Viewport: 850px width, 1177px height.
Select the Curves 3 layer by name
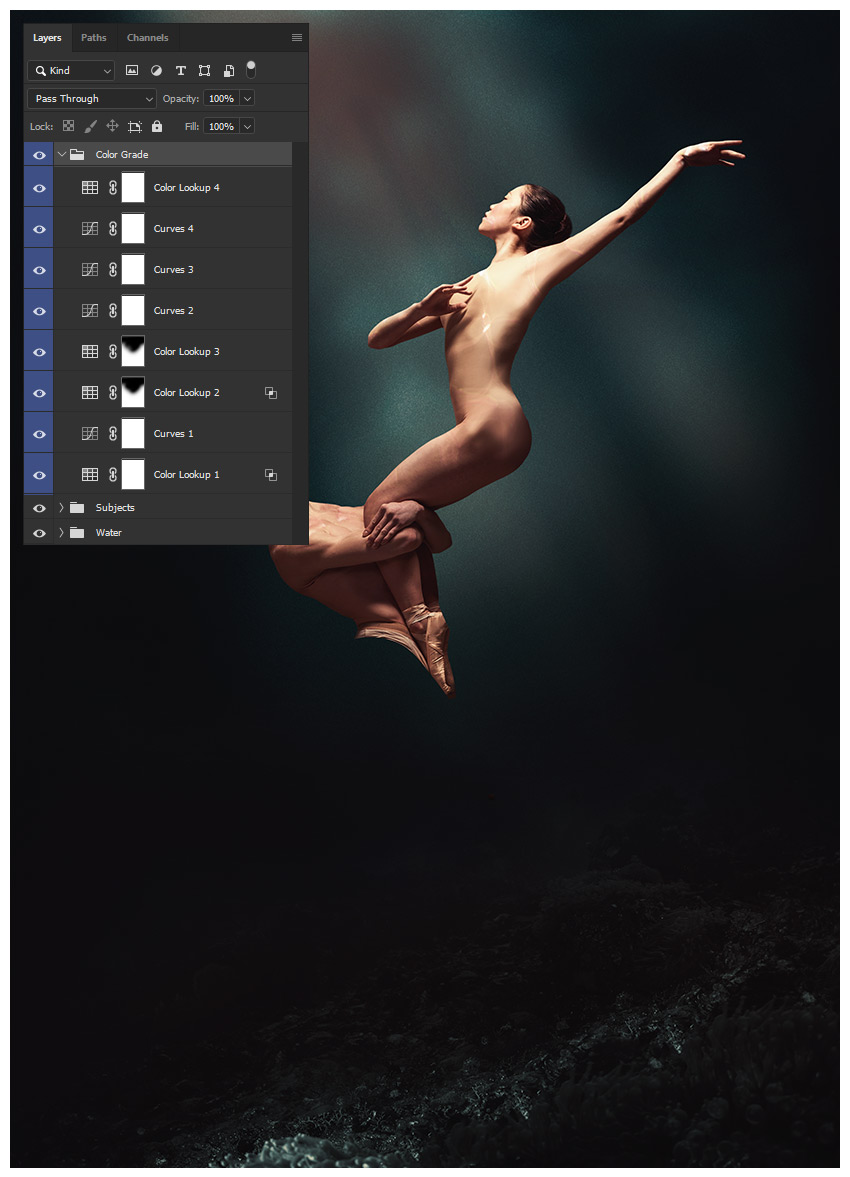[173, 269]
